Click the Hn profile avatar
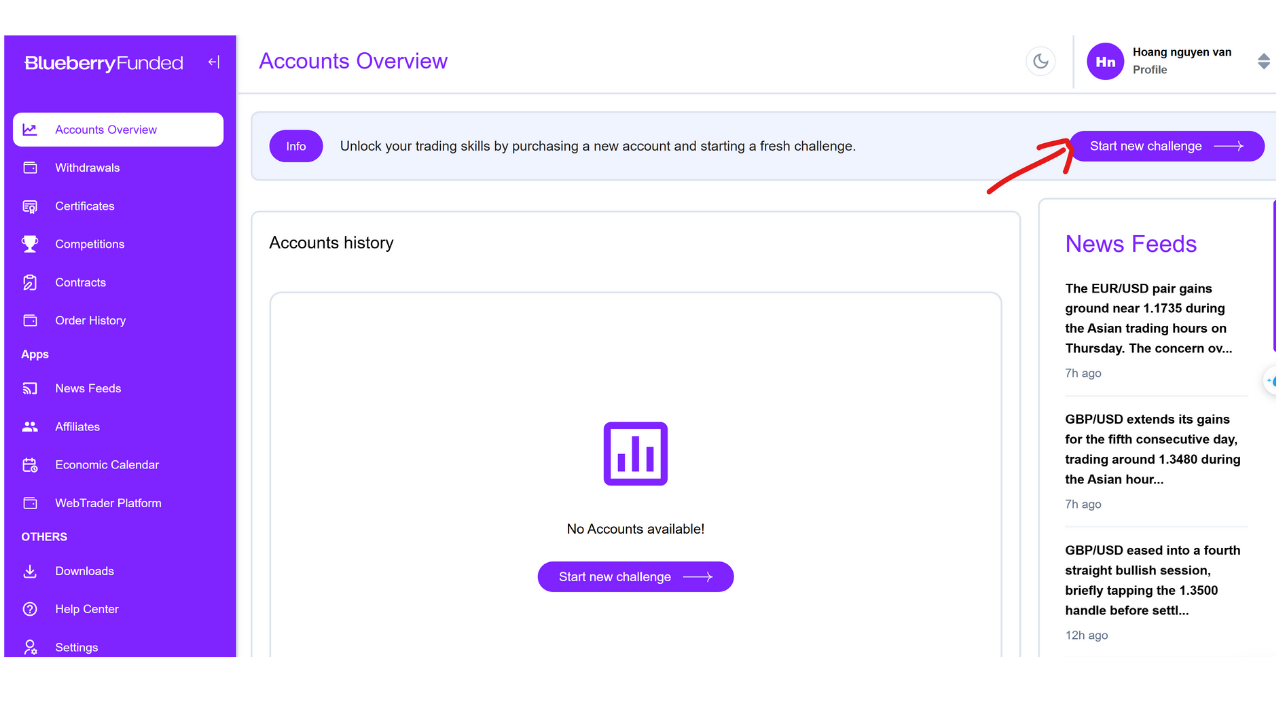The width and height of the screenshot is (1280, 720). tap(1105, 62)
